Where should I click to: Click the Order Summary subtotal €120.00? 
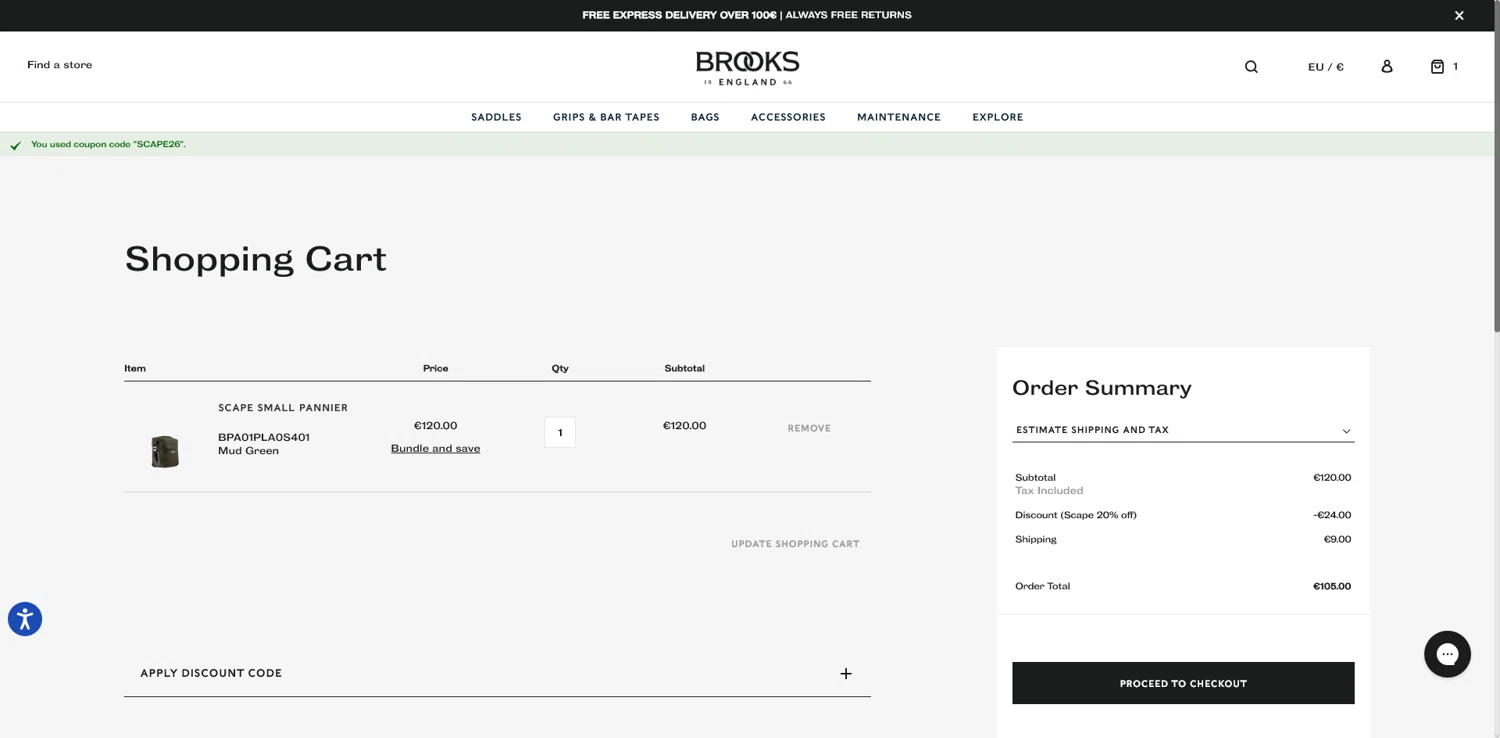[1332, 478]
